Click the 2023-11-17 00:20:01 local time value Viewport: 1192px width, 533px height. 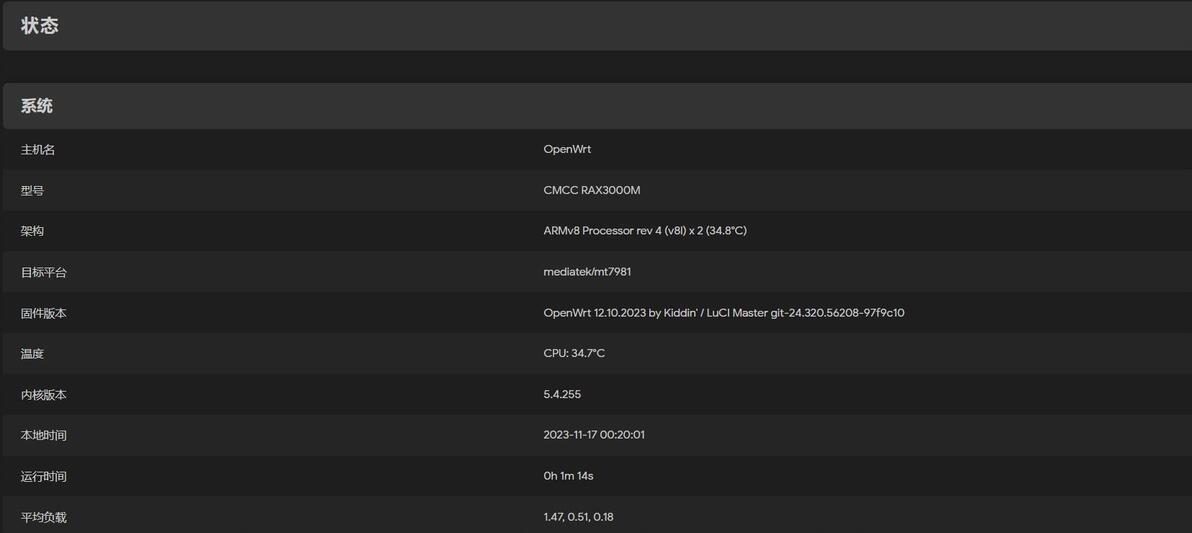pos(594,435)
